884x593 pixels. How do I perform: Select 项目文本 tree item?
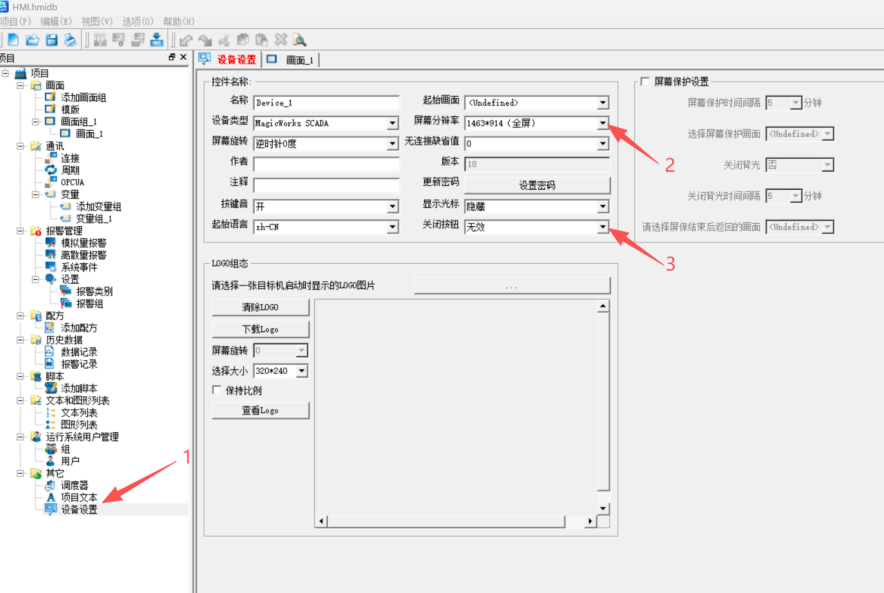pos(79,498)
